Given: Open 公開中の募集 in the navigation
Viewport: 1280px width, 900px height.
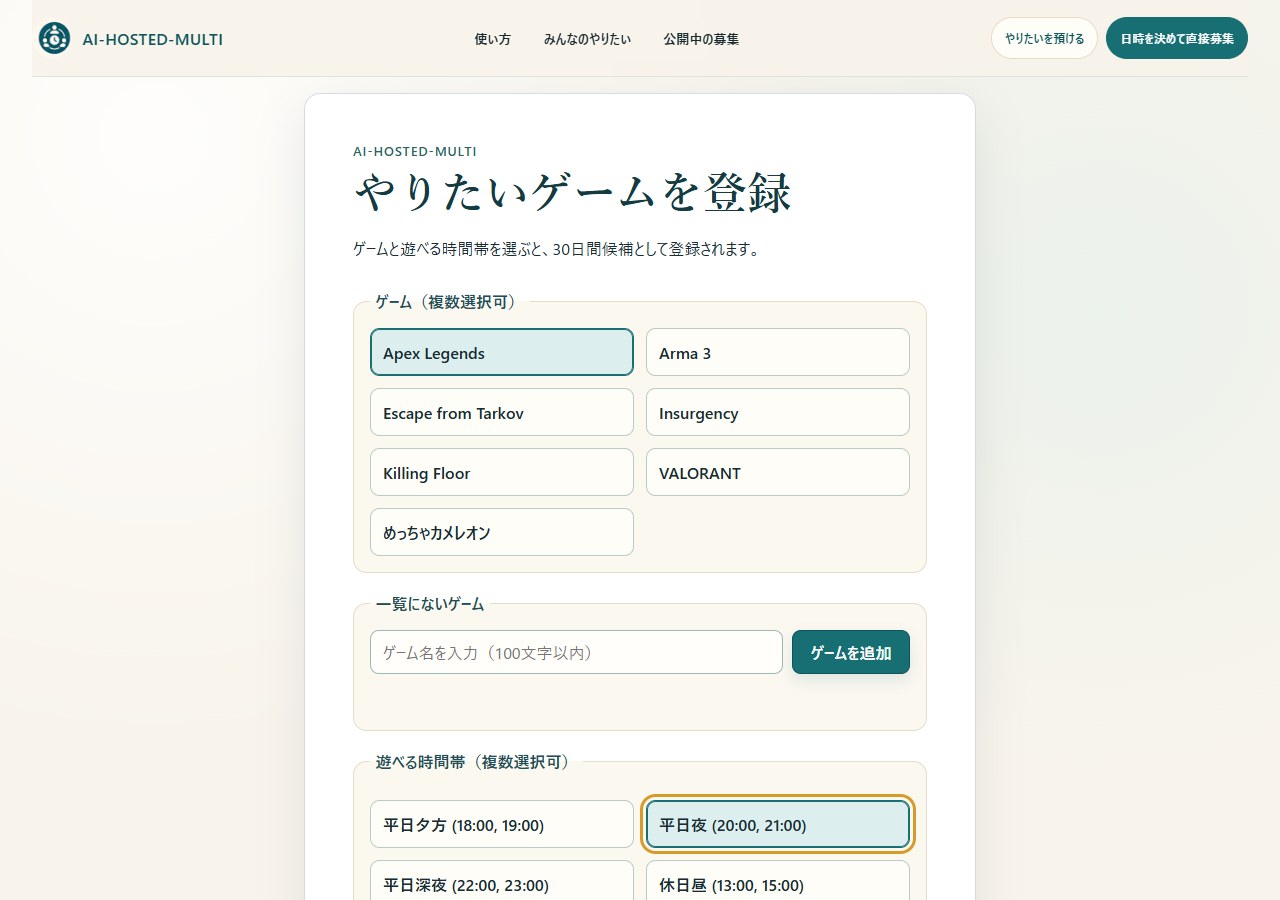Looking at the screenshot, I should click(701, 39).
